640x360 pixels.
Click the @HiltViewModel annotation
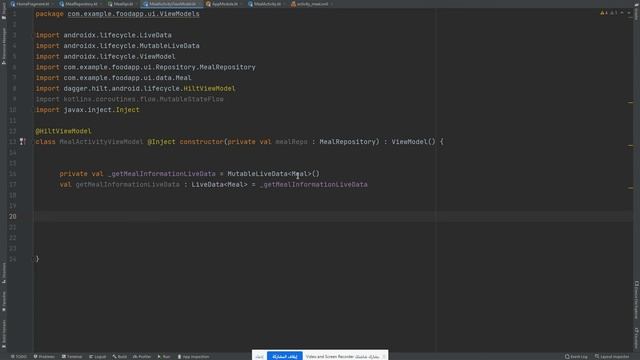63,131
